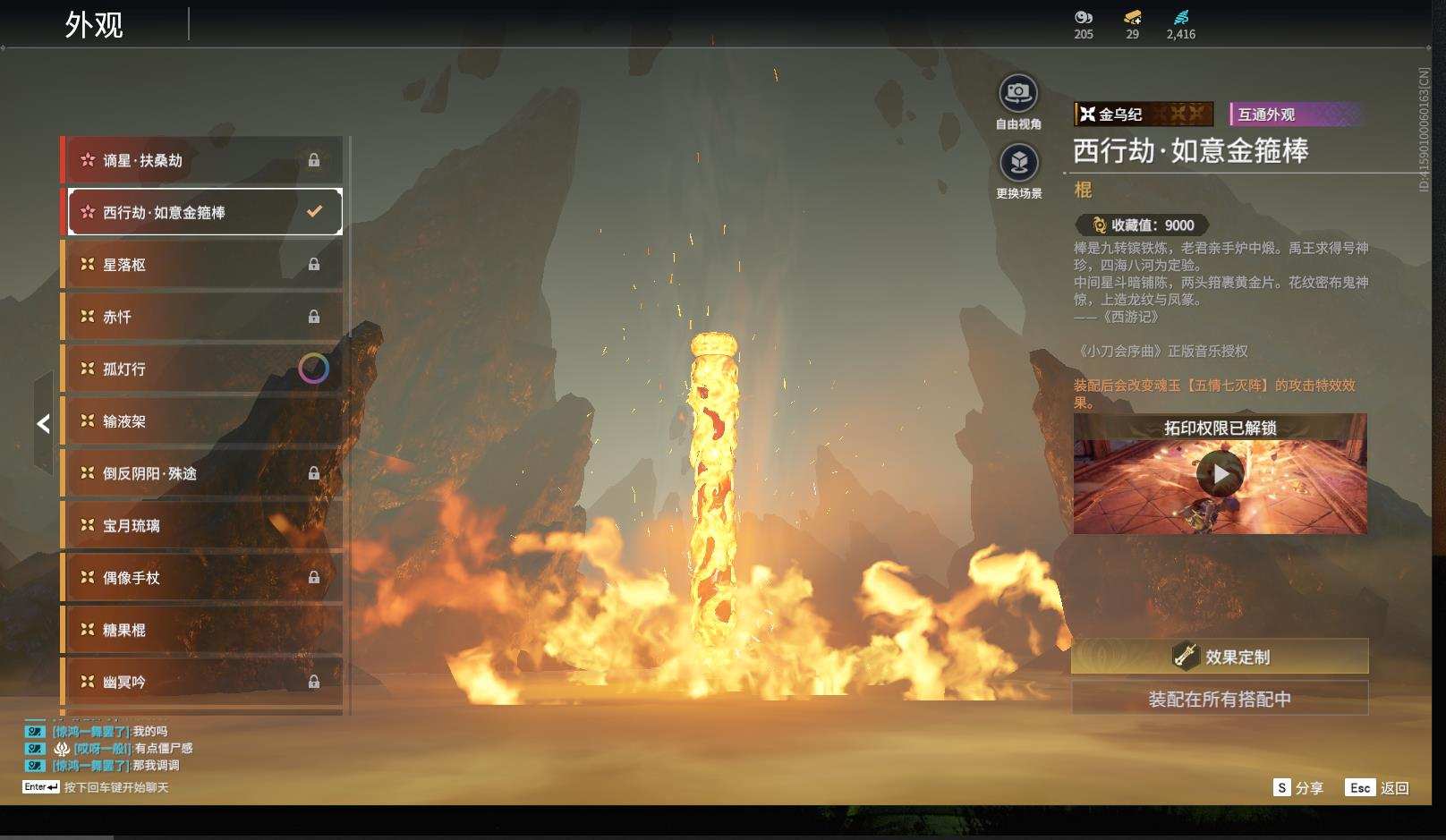1446x840 pixels.
Task: Click the 棍 weapon type label
Action: [1083, 190]
